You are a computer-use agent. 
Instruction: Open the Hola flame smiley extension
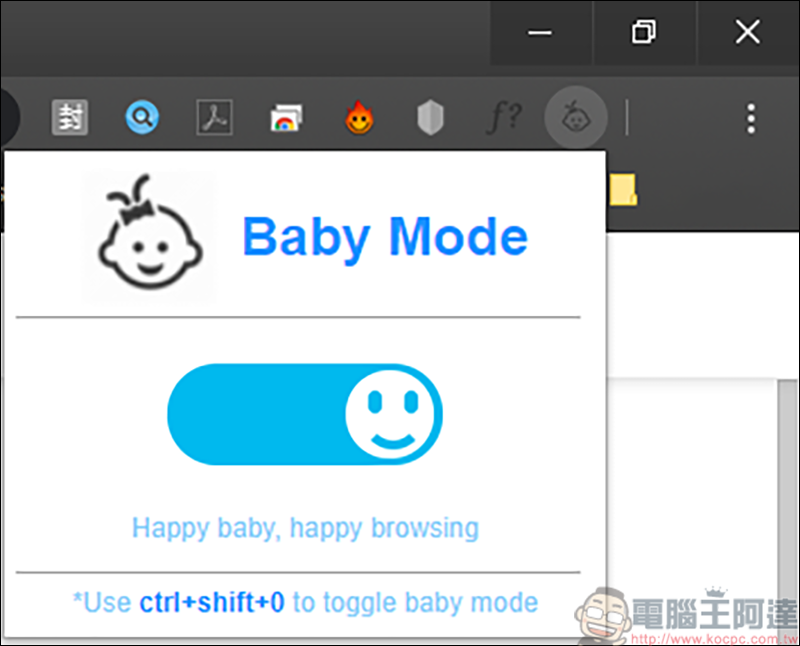tap(359, 118)
